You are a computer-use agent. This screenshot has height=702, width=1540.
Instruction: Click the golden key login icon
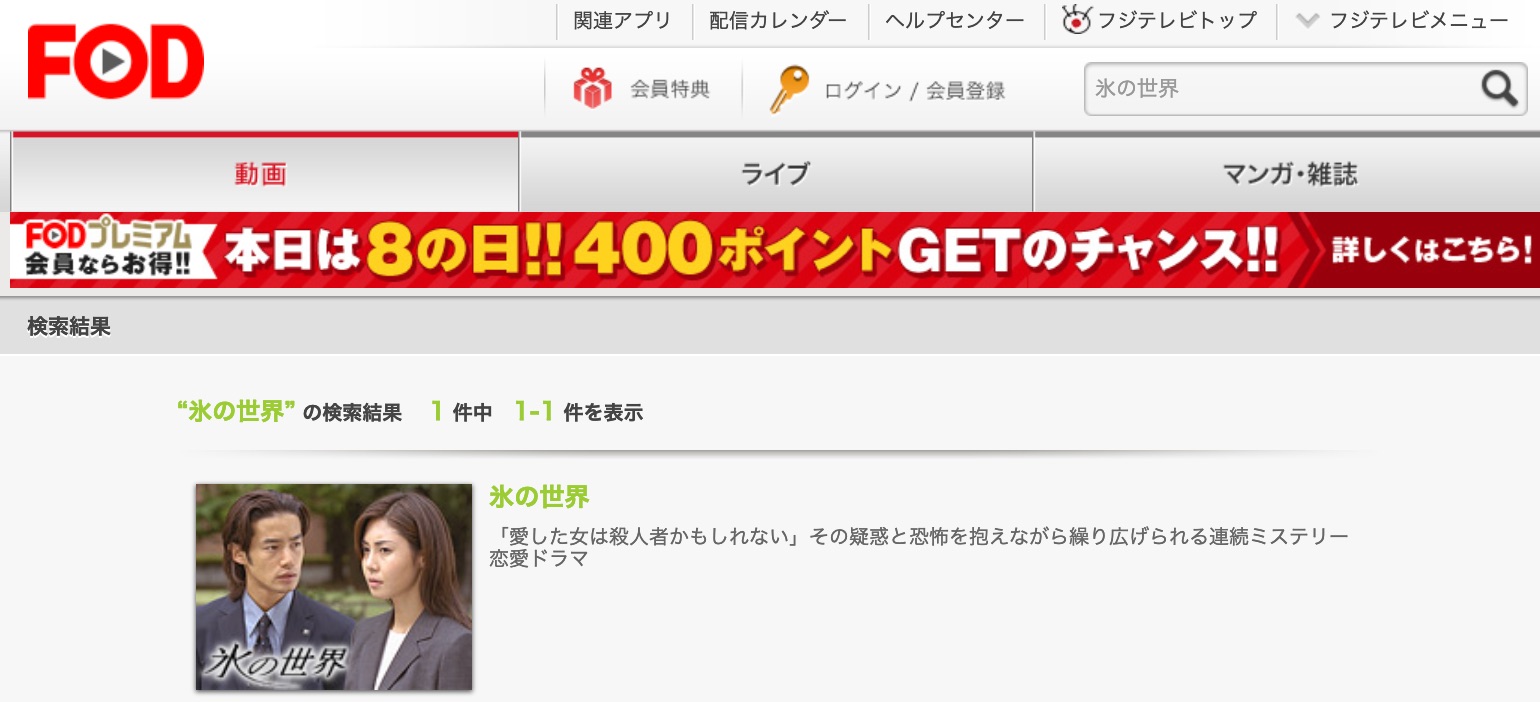(x=788, y=89)
